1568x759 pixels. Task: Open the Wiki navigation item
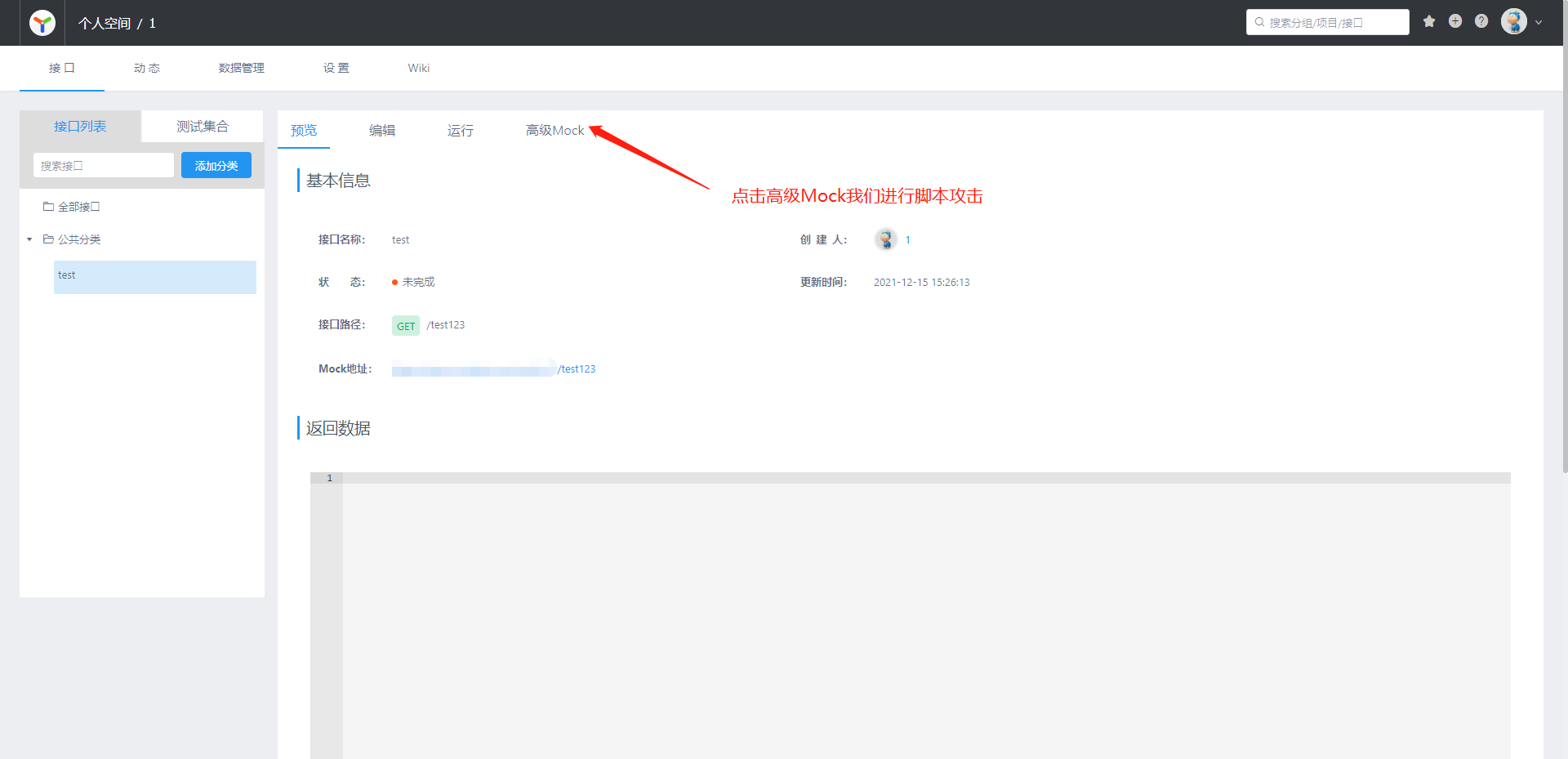418,68
